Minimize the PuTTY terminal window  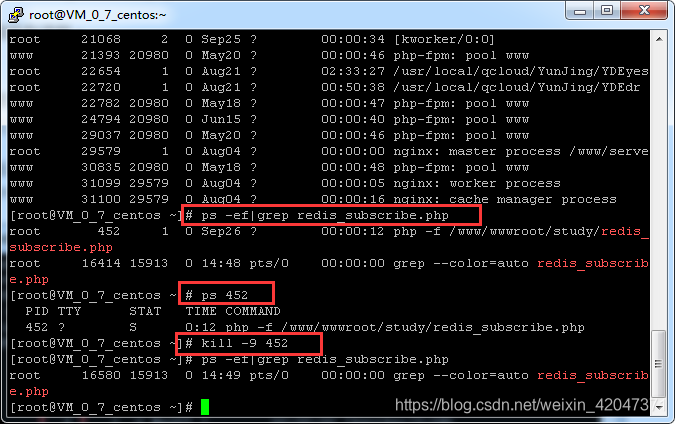[x=580, y=11]
